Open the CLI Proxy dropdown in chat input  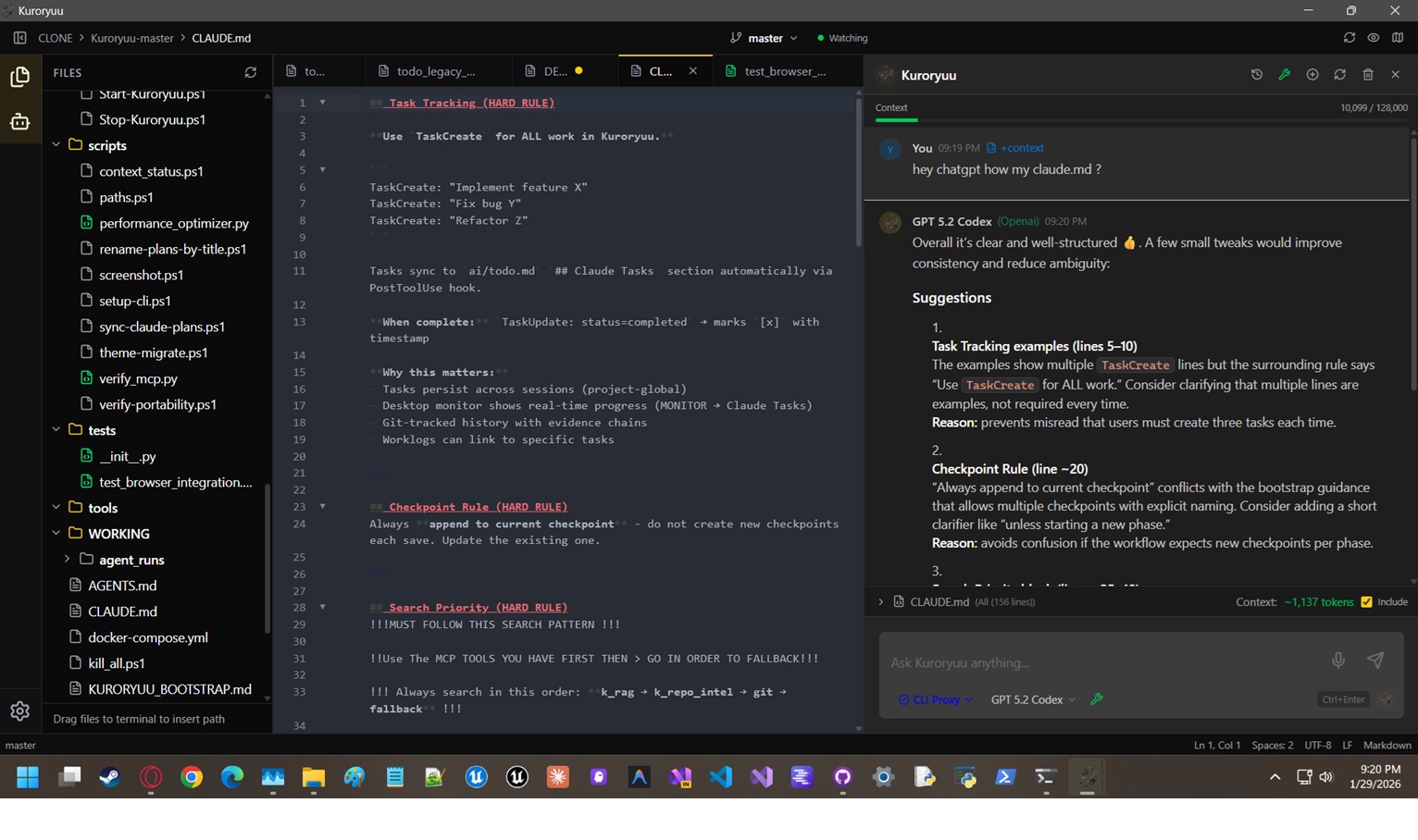935,699
